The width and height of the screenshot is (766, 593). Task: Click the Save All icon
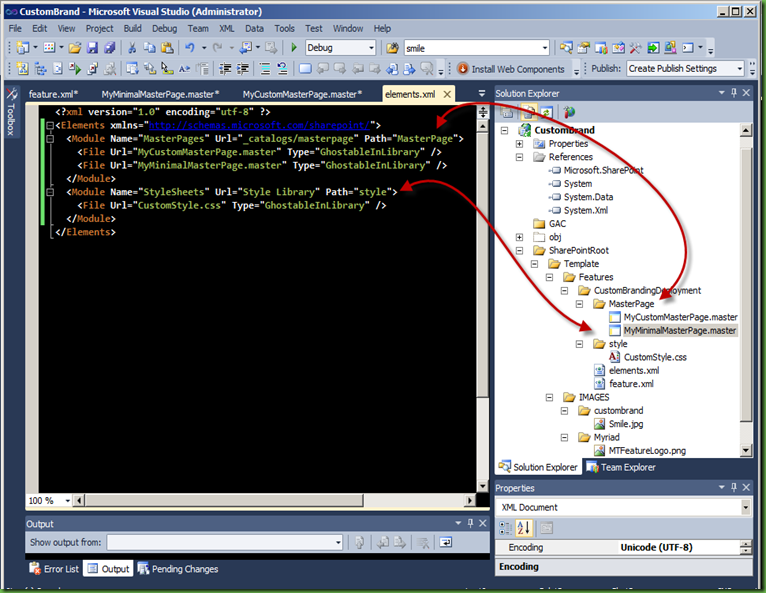click(x=110, y=47)
